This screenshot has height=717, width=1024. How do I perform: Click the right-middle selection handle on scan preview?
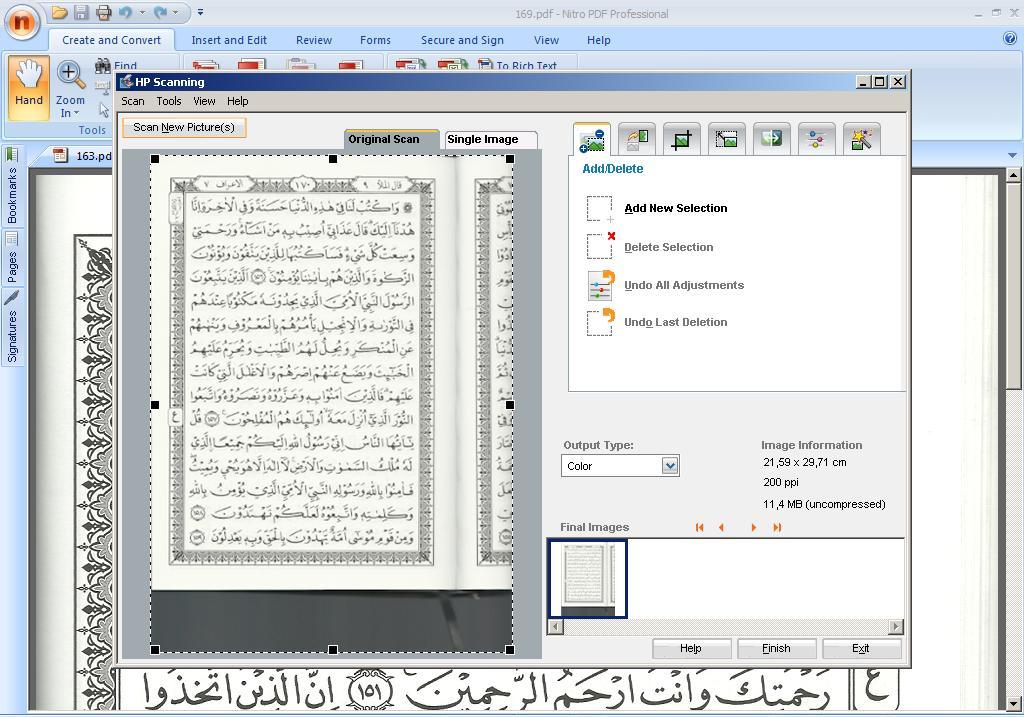(x=510, y=405)
